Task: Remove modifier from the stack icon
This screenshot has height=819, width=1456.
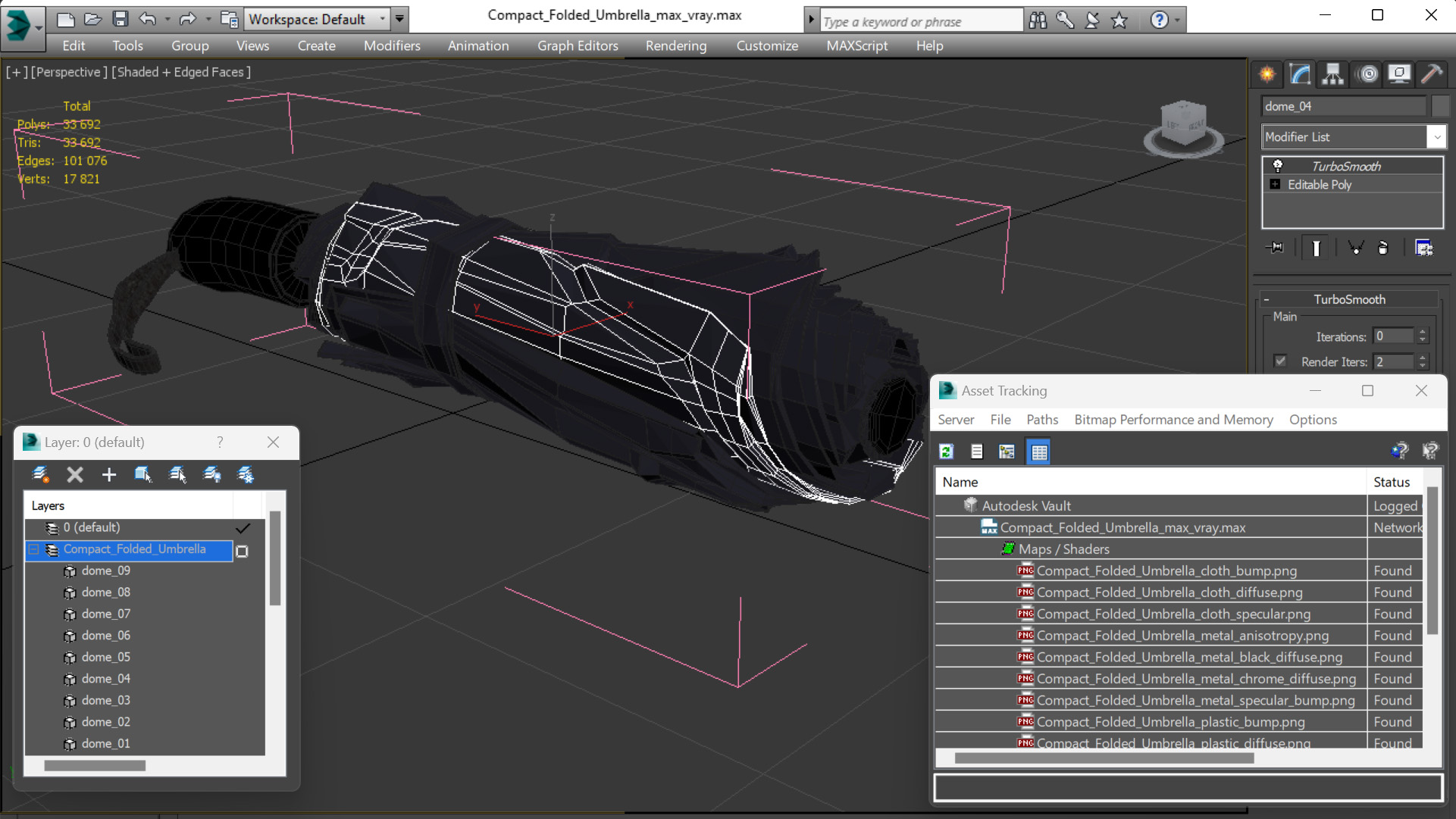Action: [1383, 248]
